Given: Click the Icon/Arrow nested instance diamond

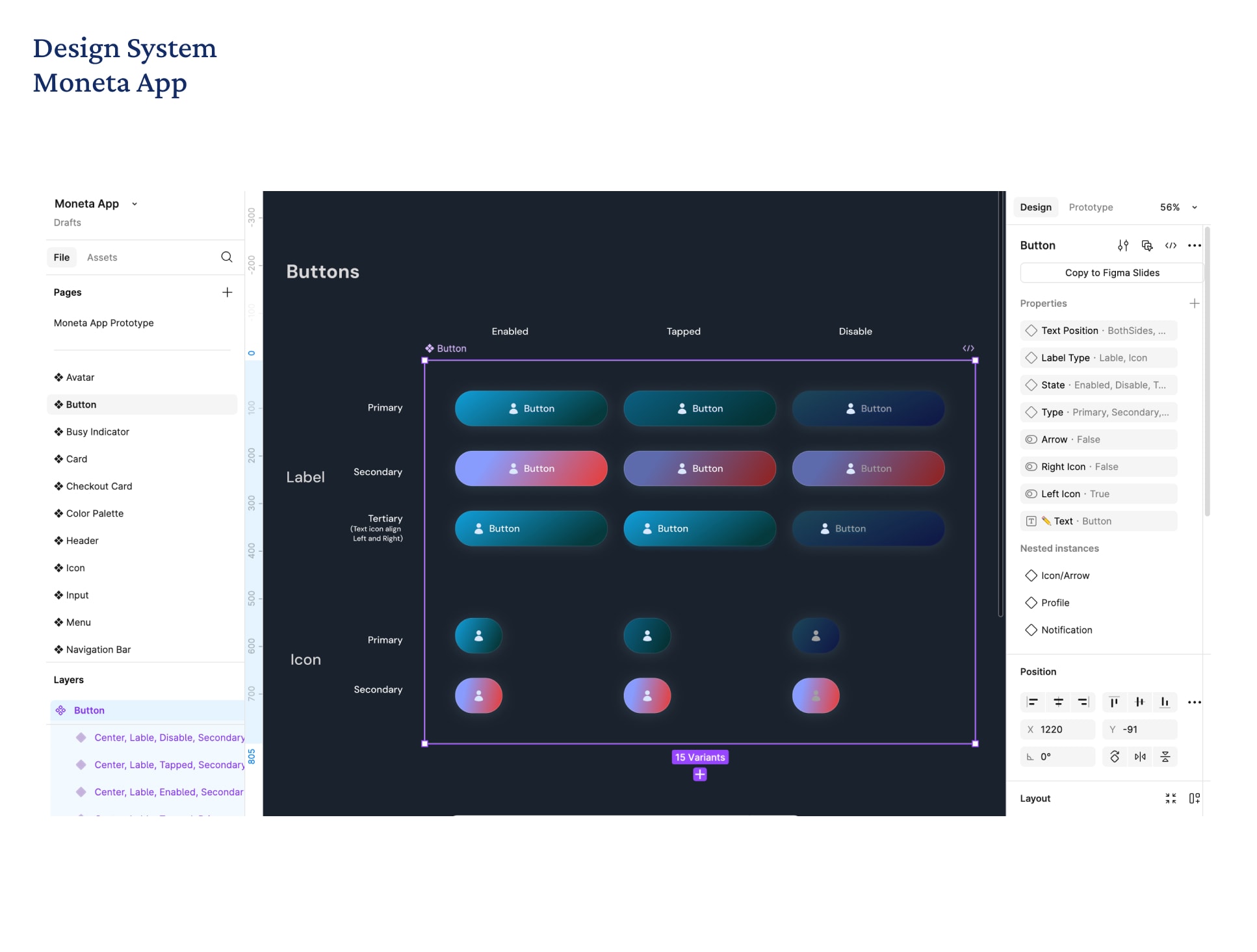Looking at the screenshot, I should (1031, 576).
